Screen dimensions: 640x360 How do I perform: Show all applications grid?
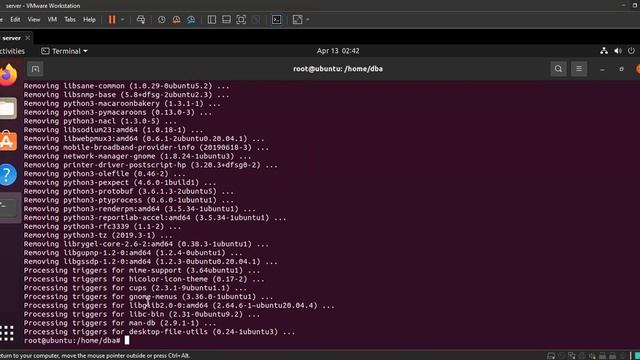(7, 333)
